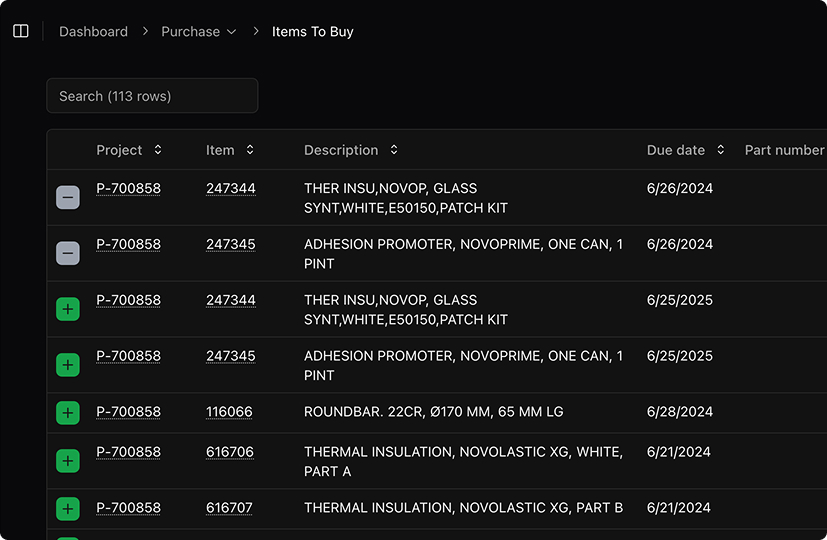
Task: Click the Part number column header
Action: [784, 150]
